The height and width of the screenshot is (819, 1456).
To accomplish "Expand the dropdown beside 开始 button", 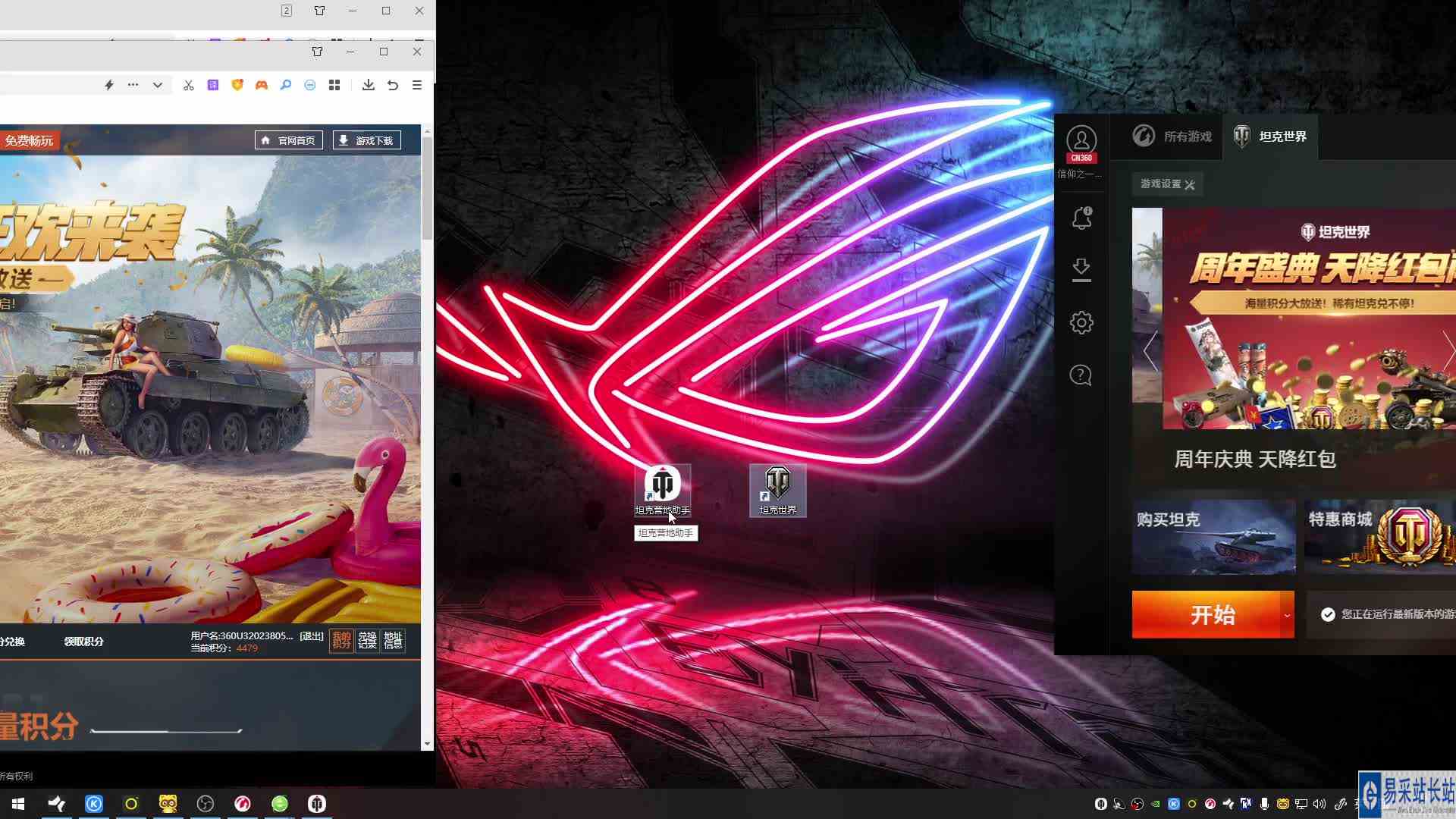I will [1287, 615].
